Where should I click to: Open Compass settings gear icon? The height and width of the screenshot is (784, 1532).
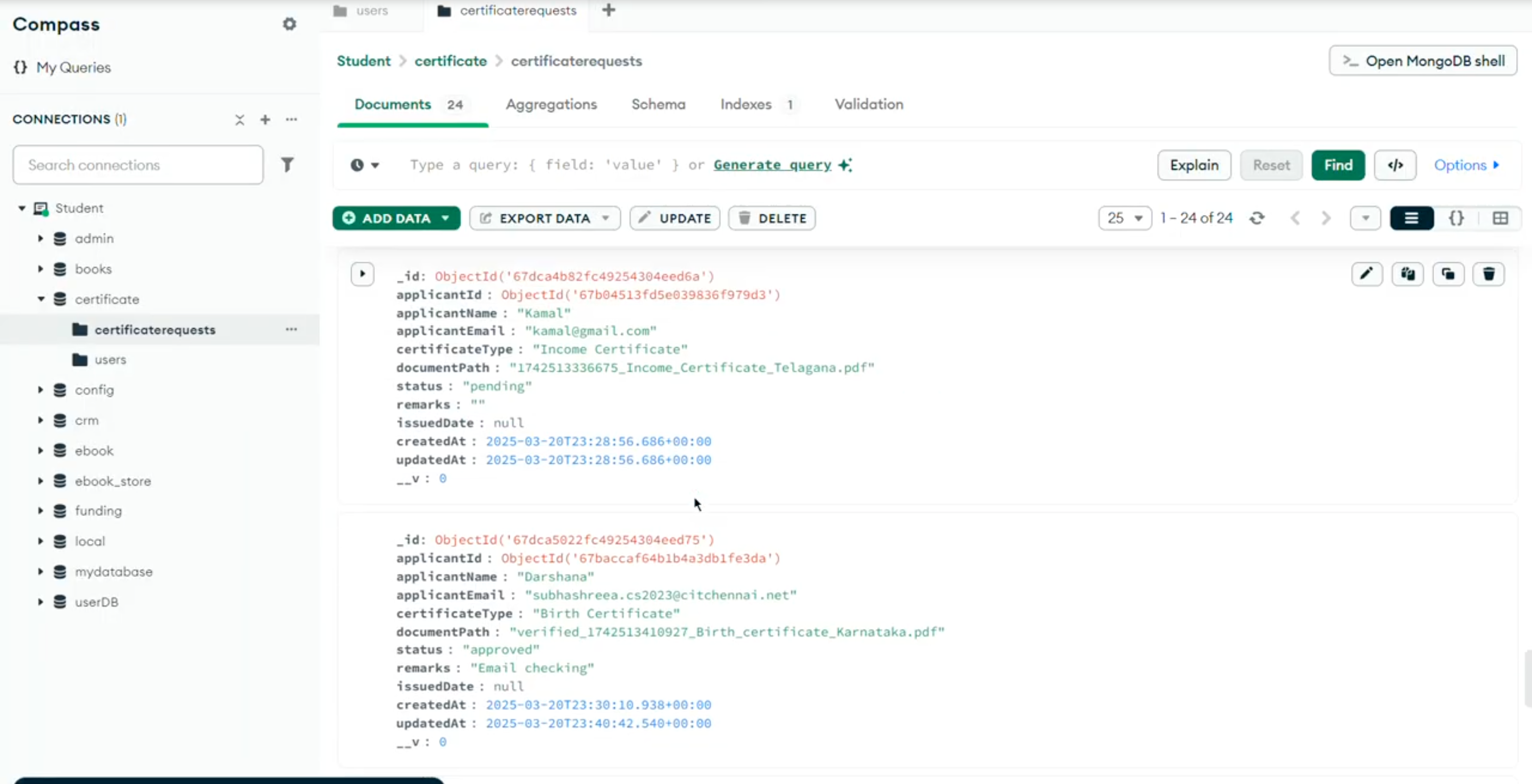pos(289,24)
